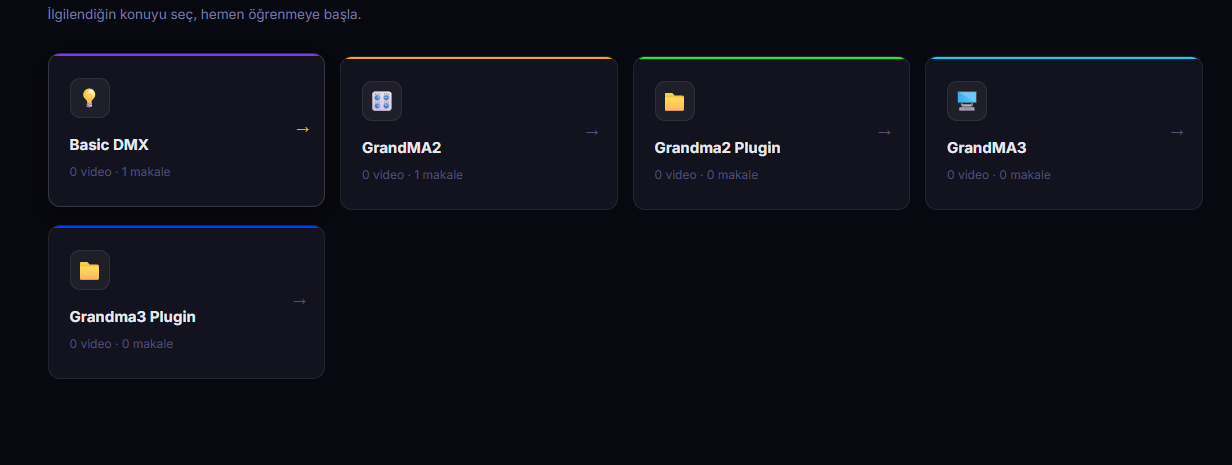Click "0 video · 0 makale" under Grandma3 Plugin
Screen dimensions: 1232x465
click(x=121, y=344)
